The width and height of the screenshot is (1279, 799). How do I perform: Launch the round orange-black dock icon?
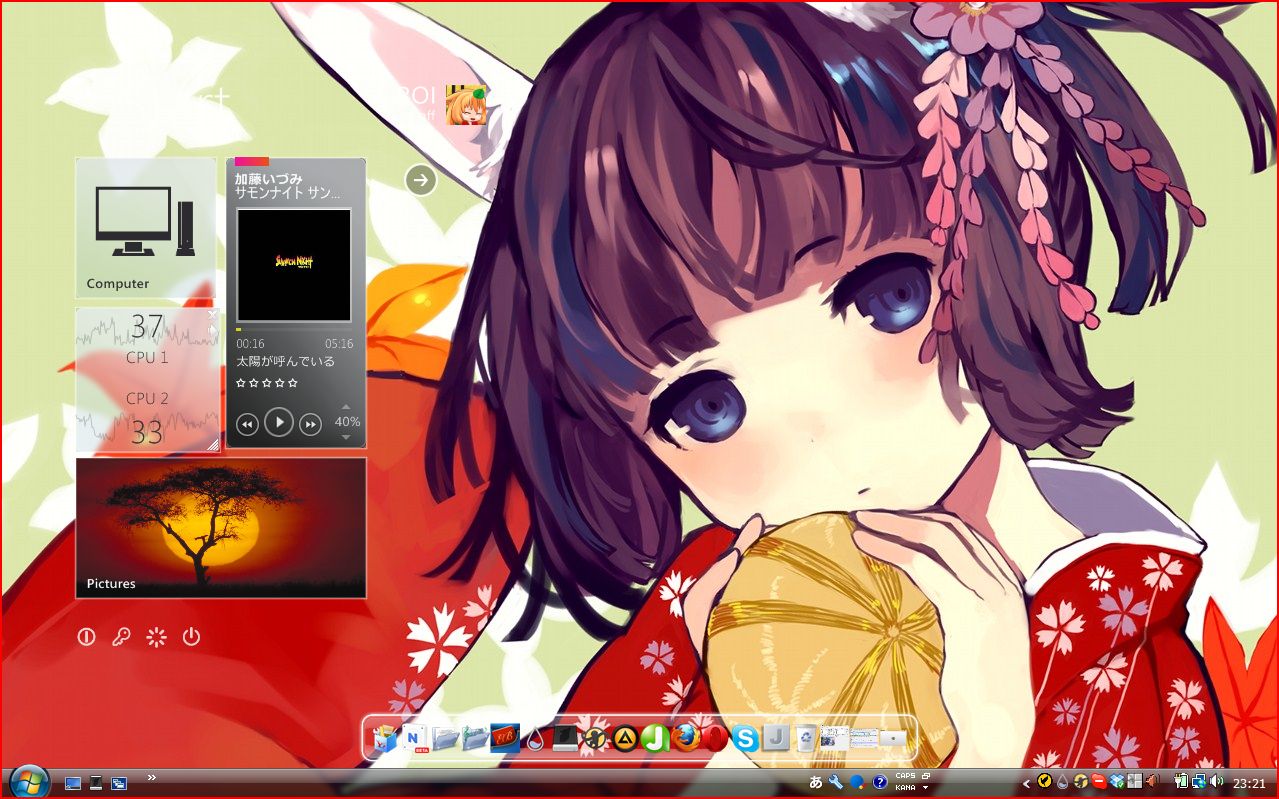[x=594, y=738]
